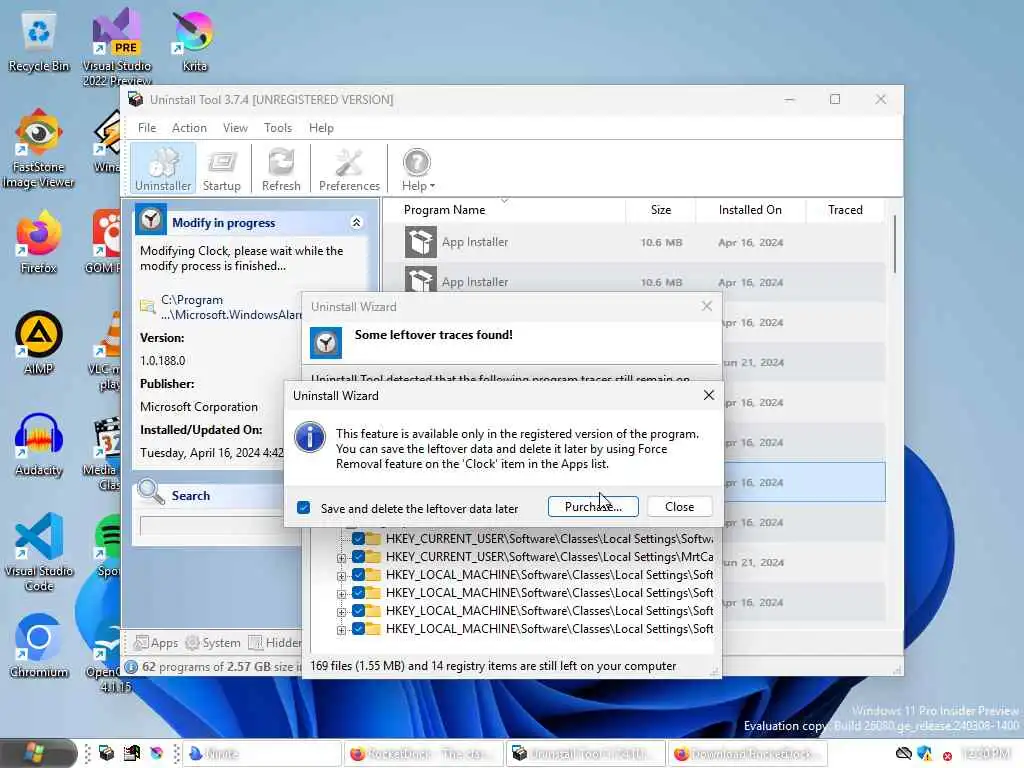Click the Traced column header
Viewport: 1024px width, 768px height.
click(845, 210)
